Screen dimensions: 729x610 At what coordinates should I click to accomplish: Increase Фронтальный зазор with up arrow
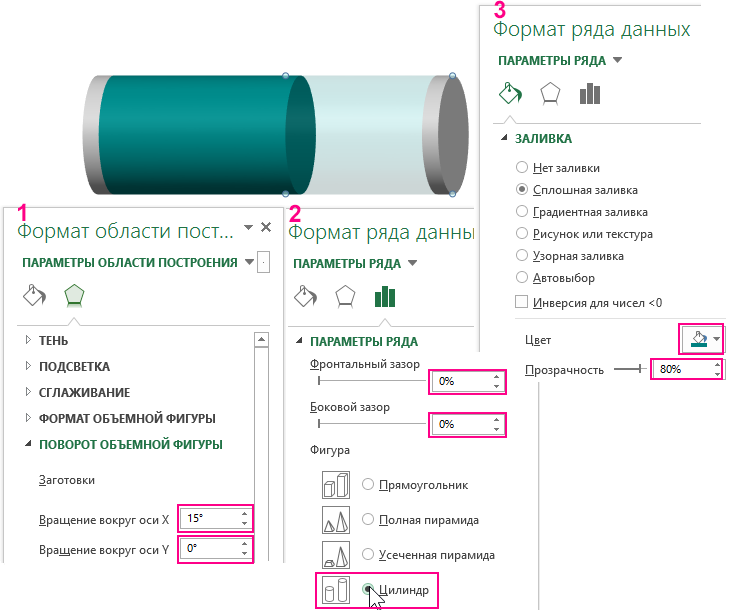tap(497, 377)
